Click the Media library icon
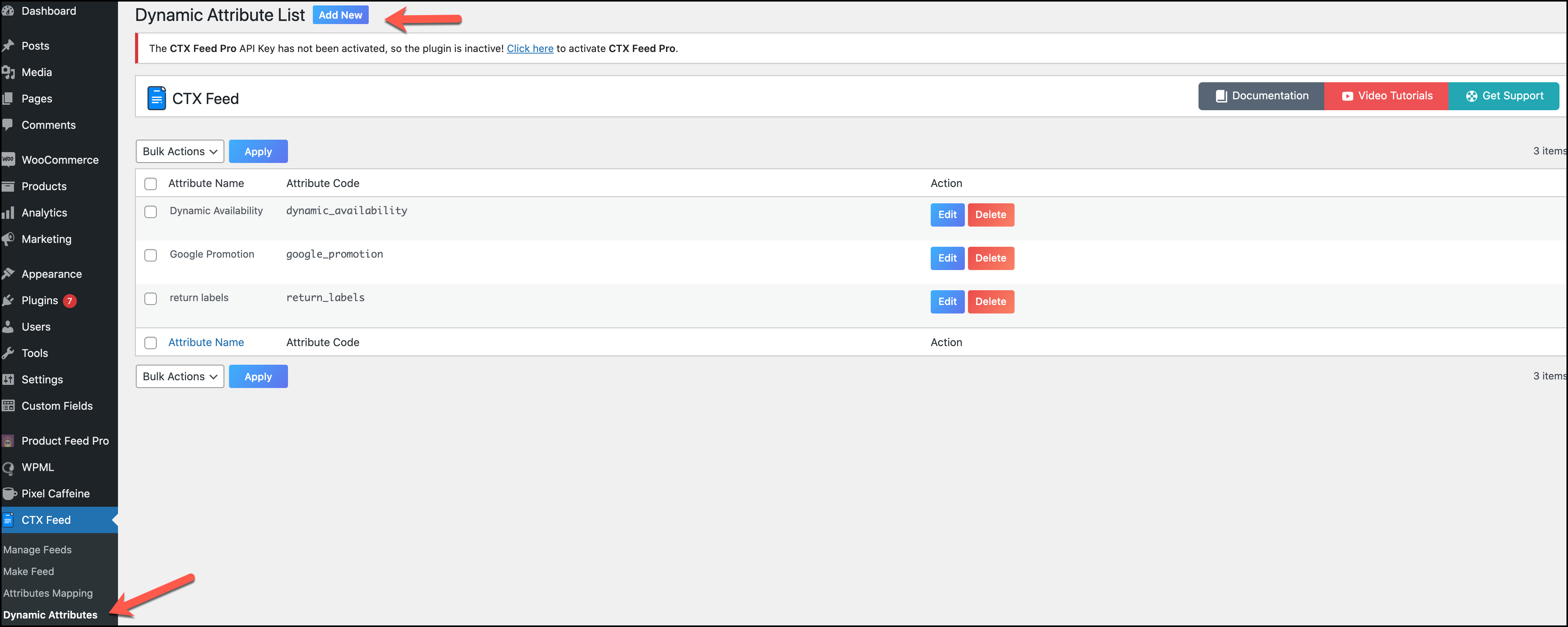This screenshot has height=627, width=1568. tap(8, 73)
